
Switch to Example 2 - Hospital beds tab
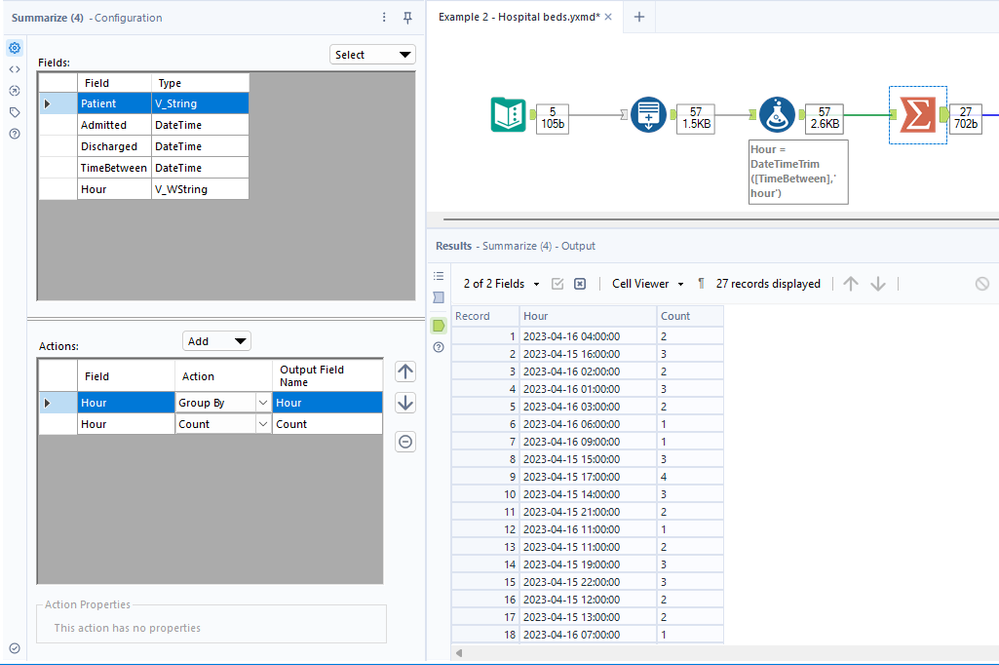520,17
